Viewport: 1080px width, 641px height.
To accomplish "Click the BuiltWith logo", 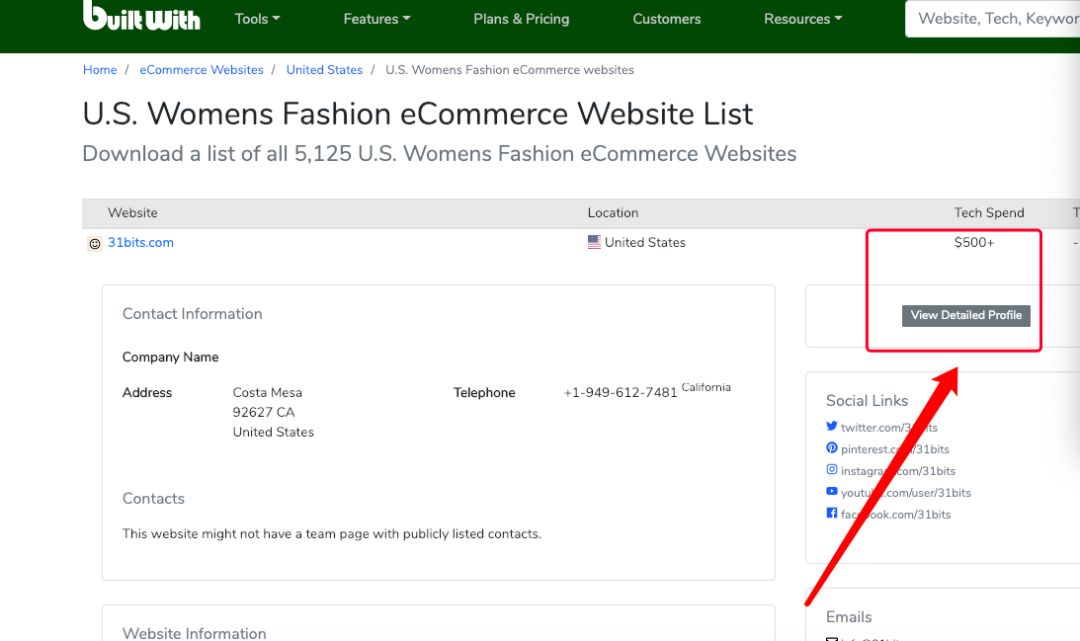I will pos(141,15).
